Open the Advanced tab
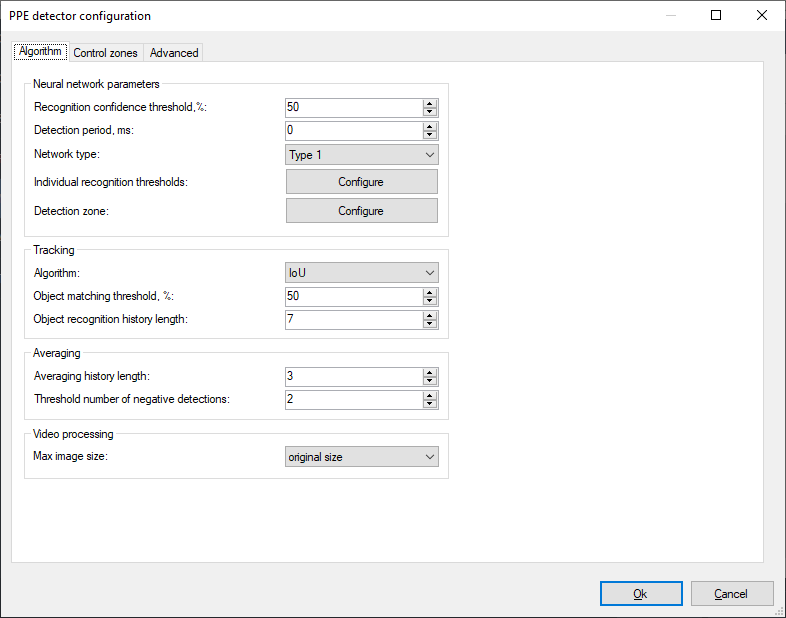 click(174, 53)
